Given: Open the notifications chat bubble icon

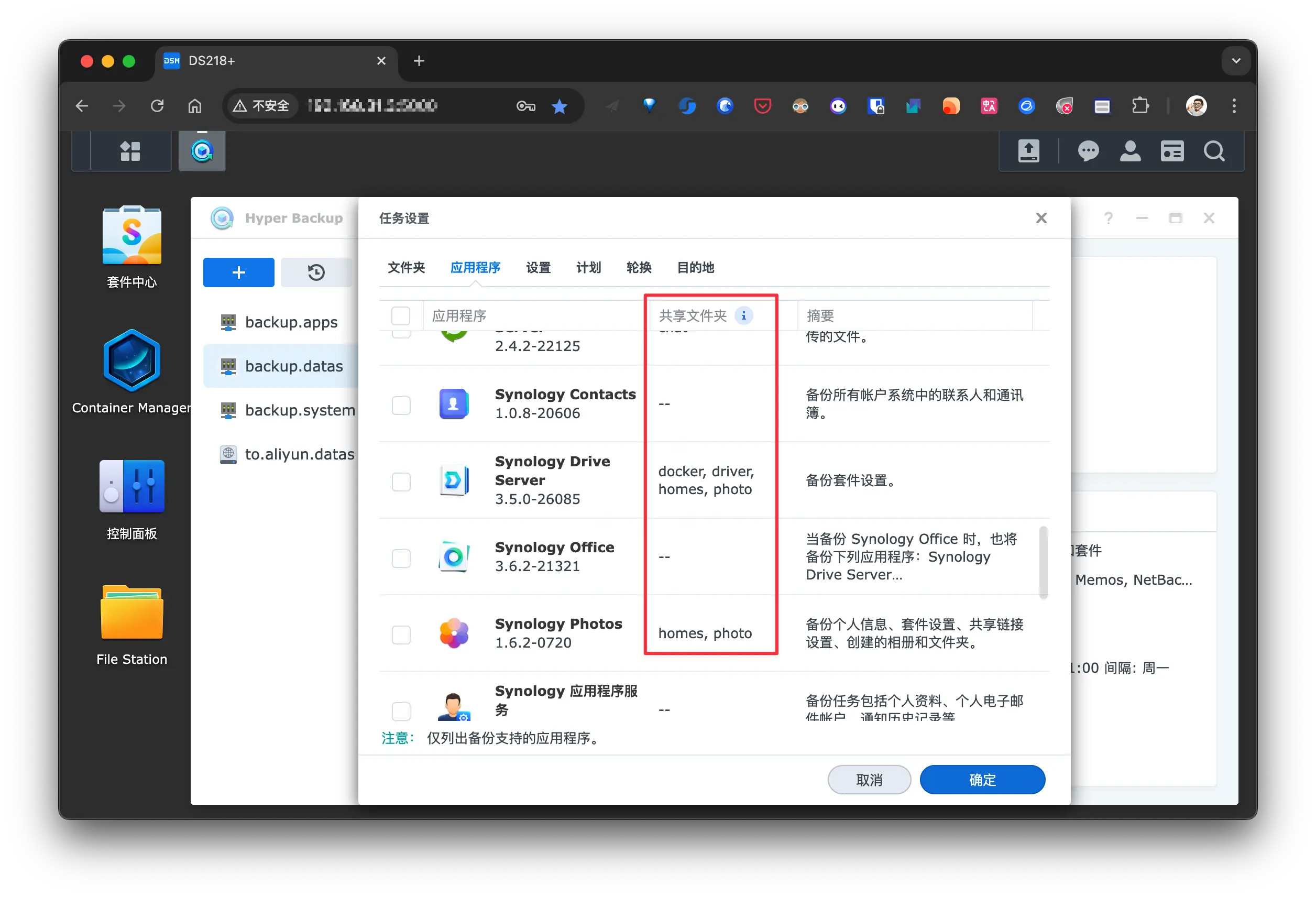Looking at the screenshot, I should click(x=1088, y=151).
